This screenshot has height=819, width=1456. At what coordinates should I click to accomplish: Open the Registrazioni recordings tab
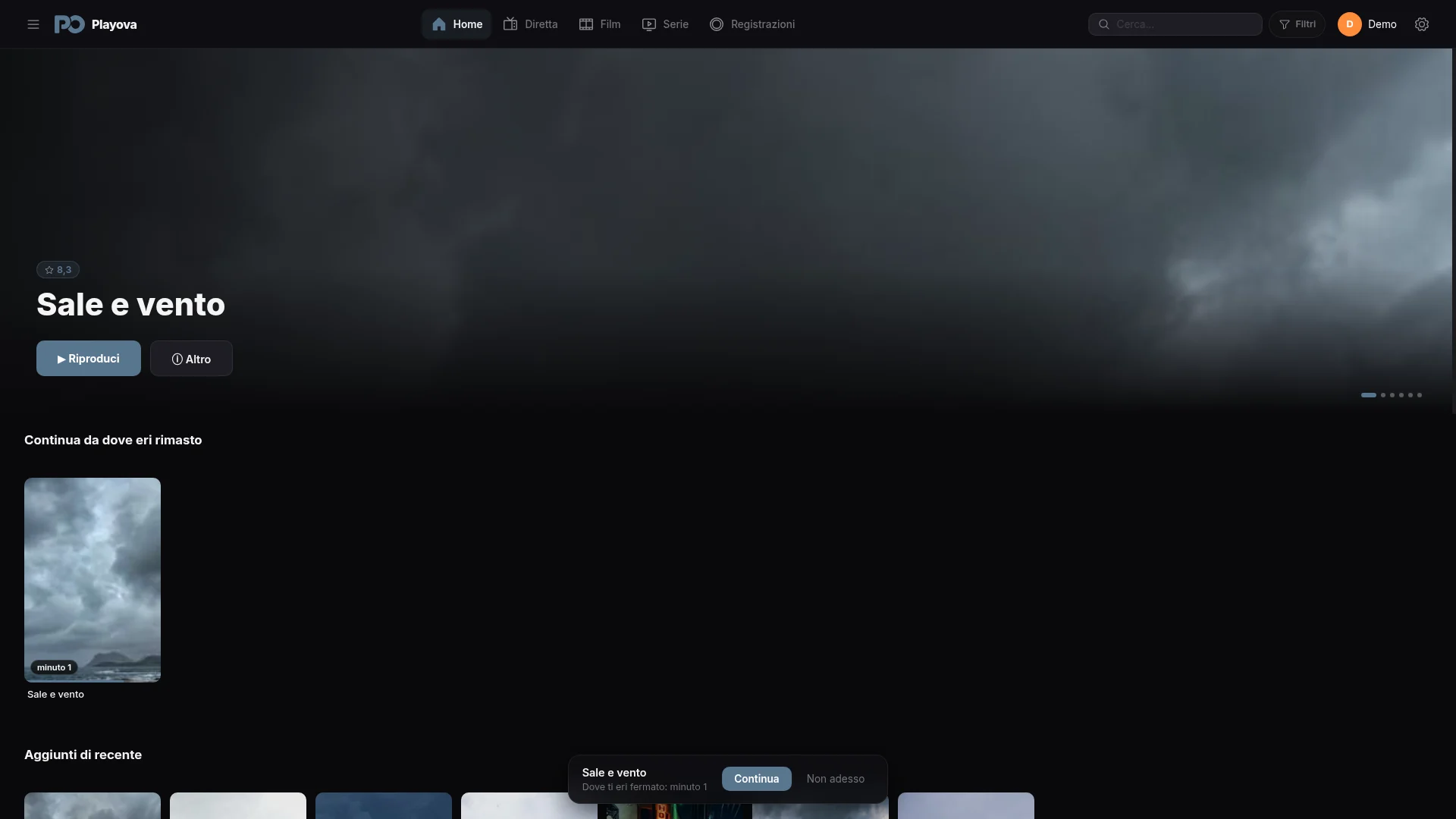point(752,24)
